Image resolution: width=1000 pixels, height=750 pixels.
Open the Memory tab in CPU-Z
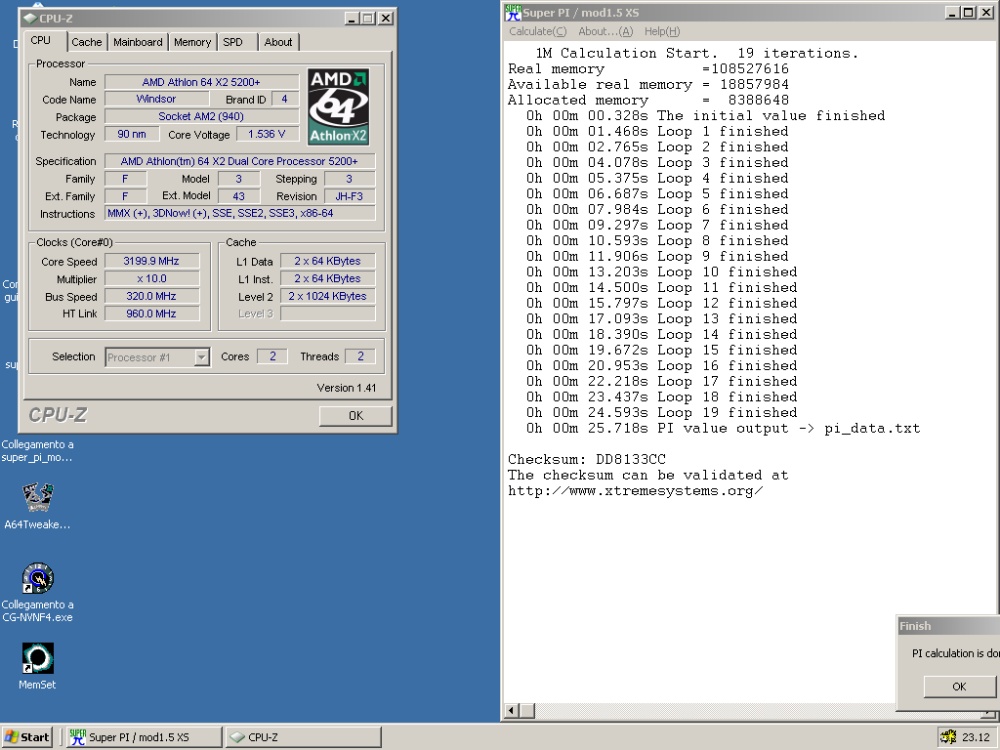[x=192, y=42]
